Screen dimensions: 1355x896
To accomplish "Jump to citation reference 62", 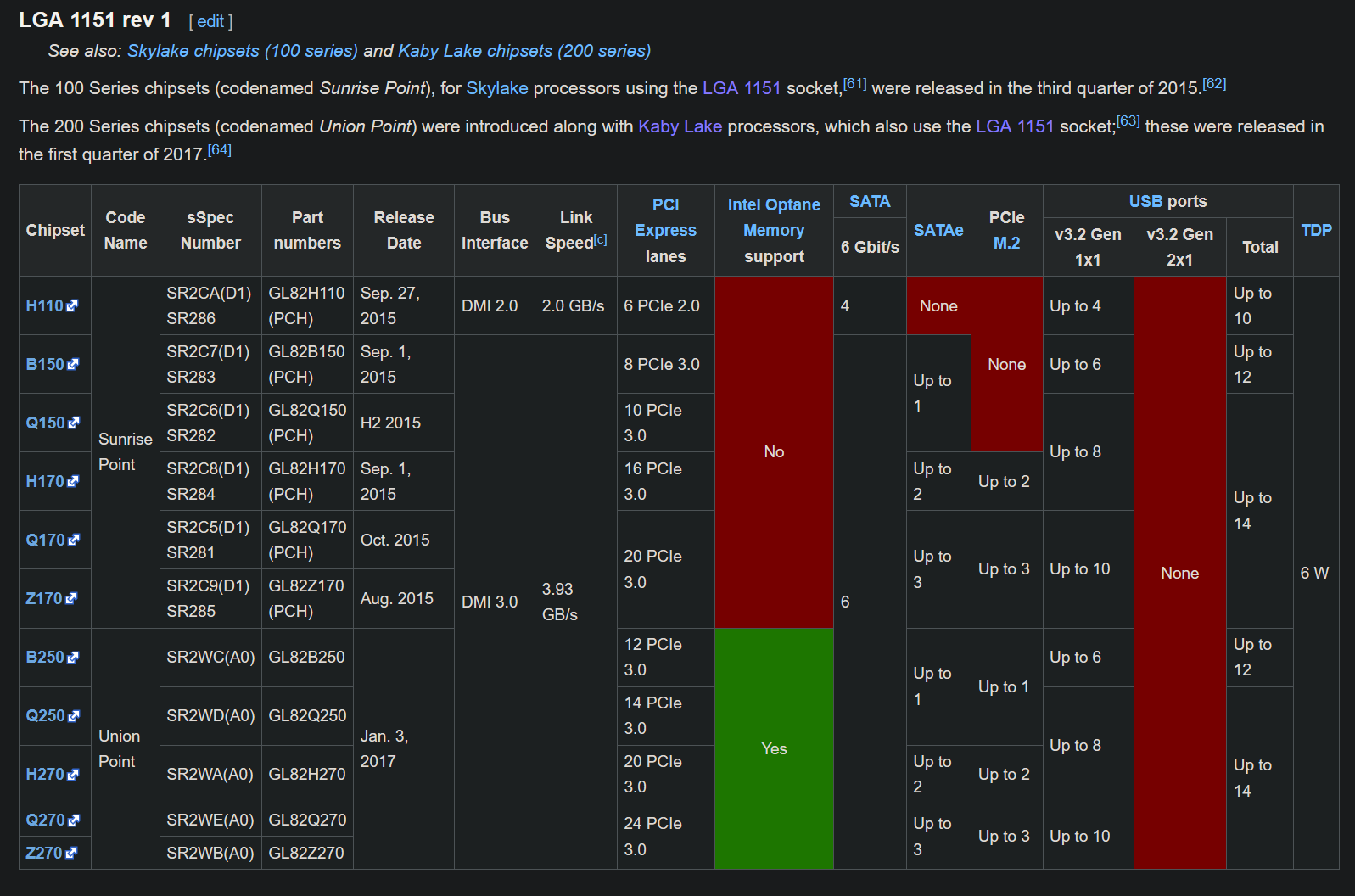I will click(1214, 84).
